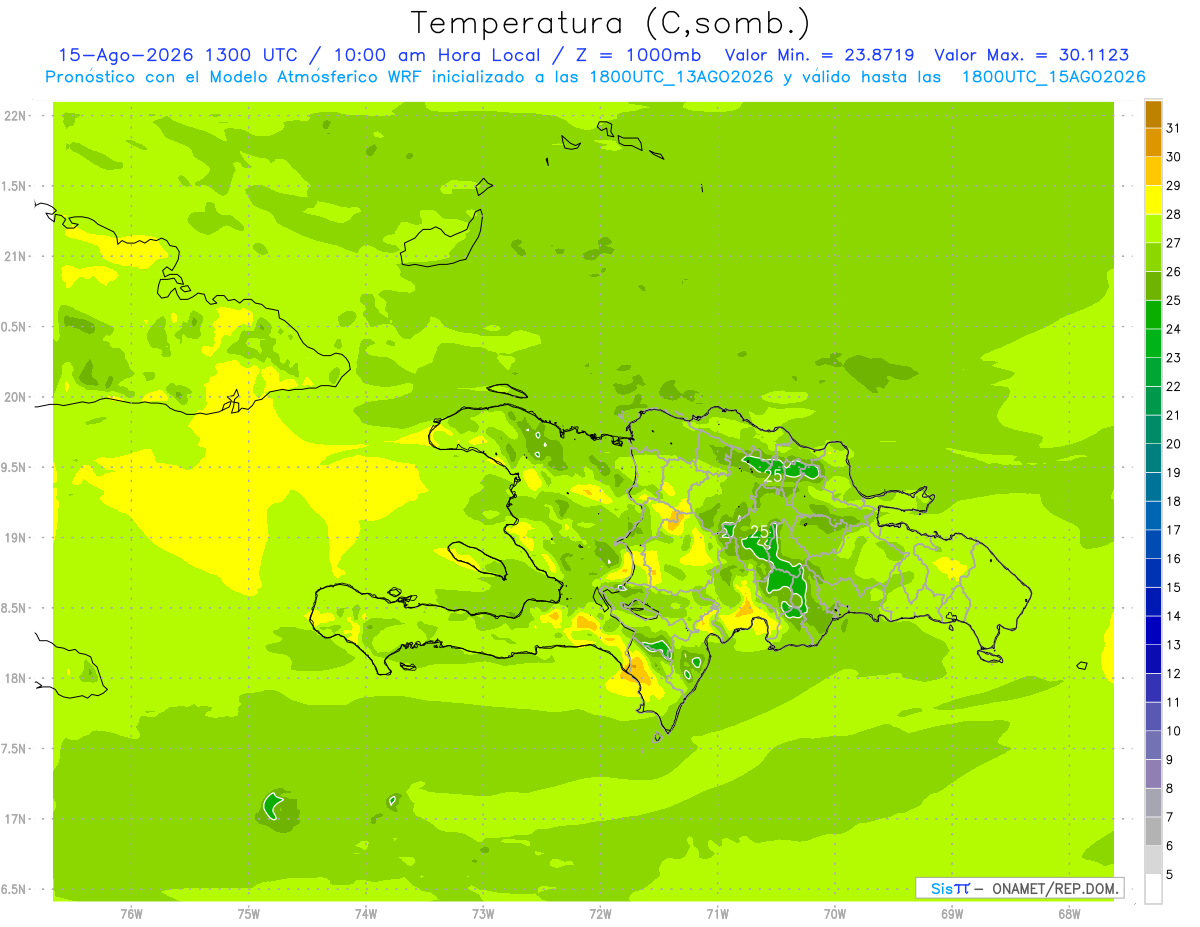Viewport: 1200px width, 927px height.
Task: Select the white legend swatch below 5
Action: tap(1153, 889)
